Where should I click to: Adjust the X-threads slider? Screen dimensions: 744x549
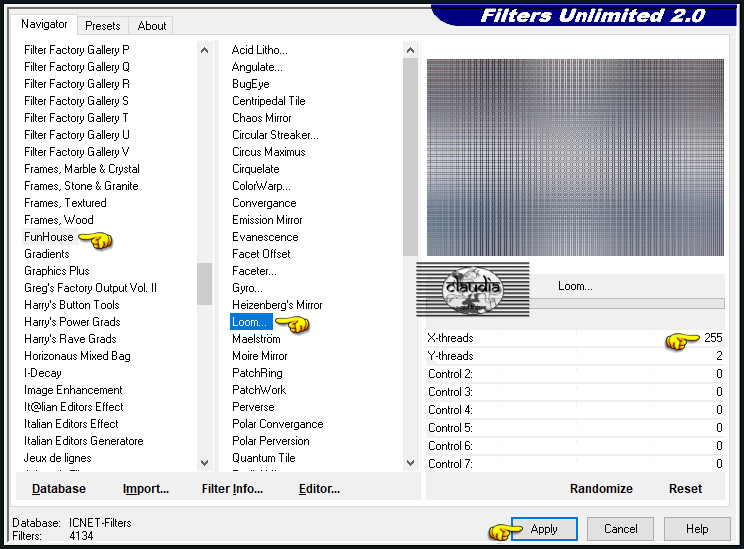[x=575, y=338]
